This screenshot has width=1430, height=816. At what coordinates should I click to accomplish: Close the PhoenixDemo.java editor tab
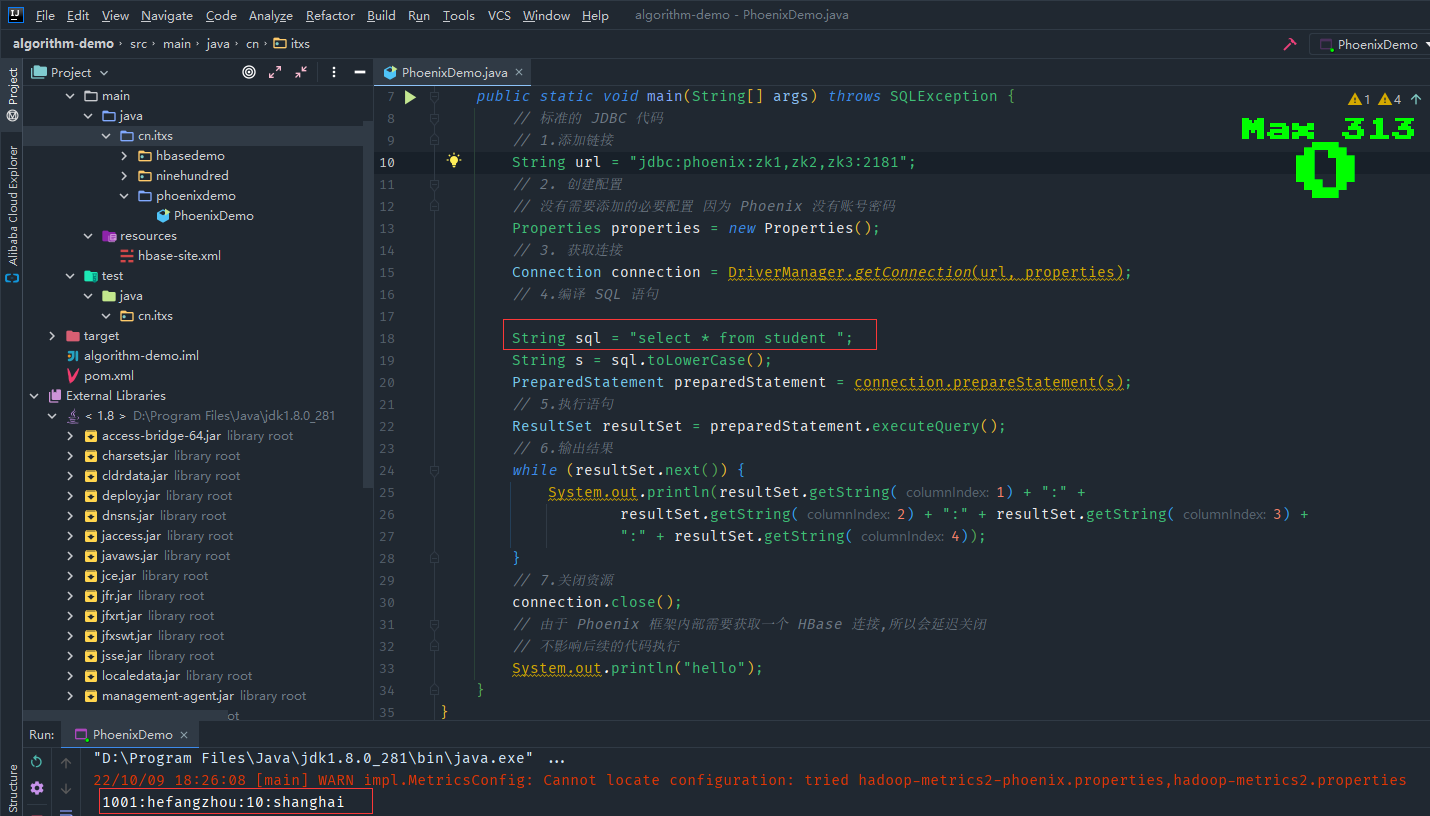pos(520,73)
